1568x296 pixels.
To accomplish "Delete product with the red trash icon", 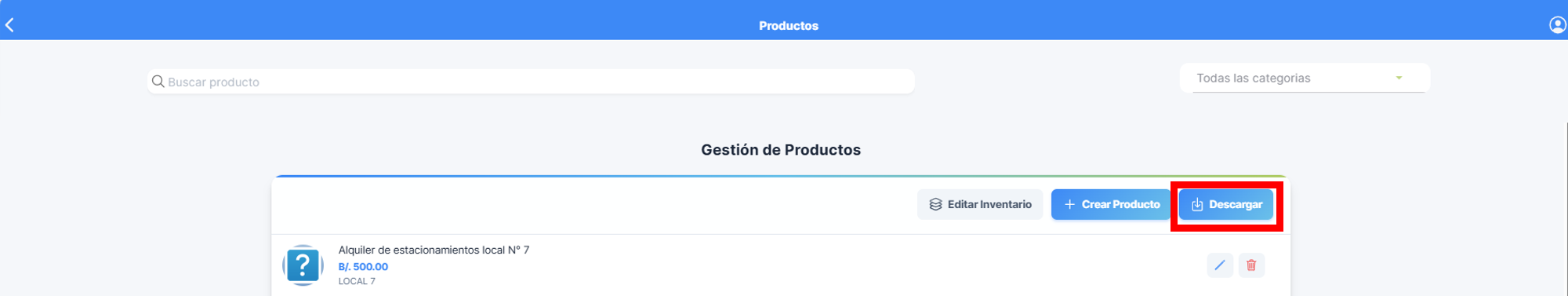I will [x=1251, y=265].
